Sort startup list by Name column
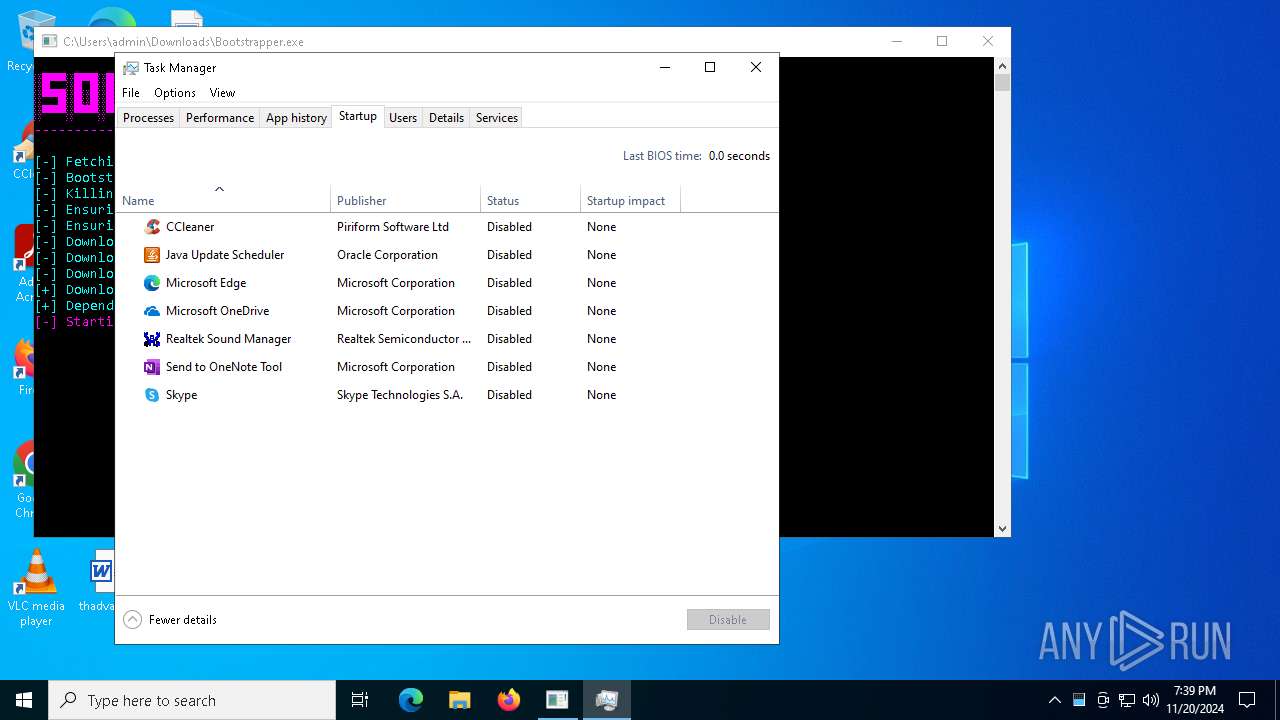The height and width of the screenshot is (720, 1280). coord(223,199)
